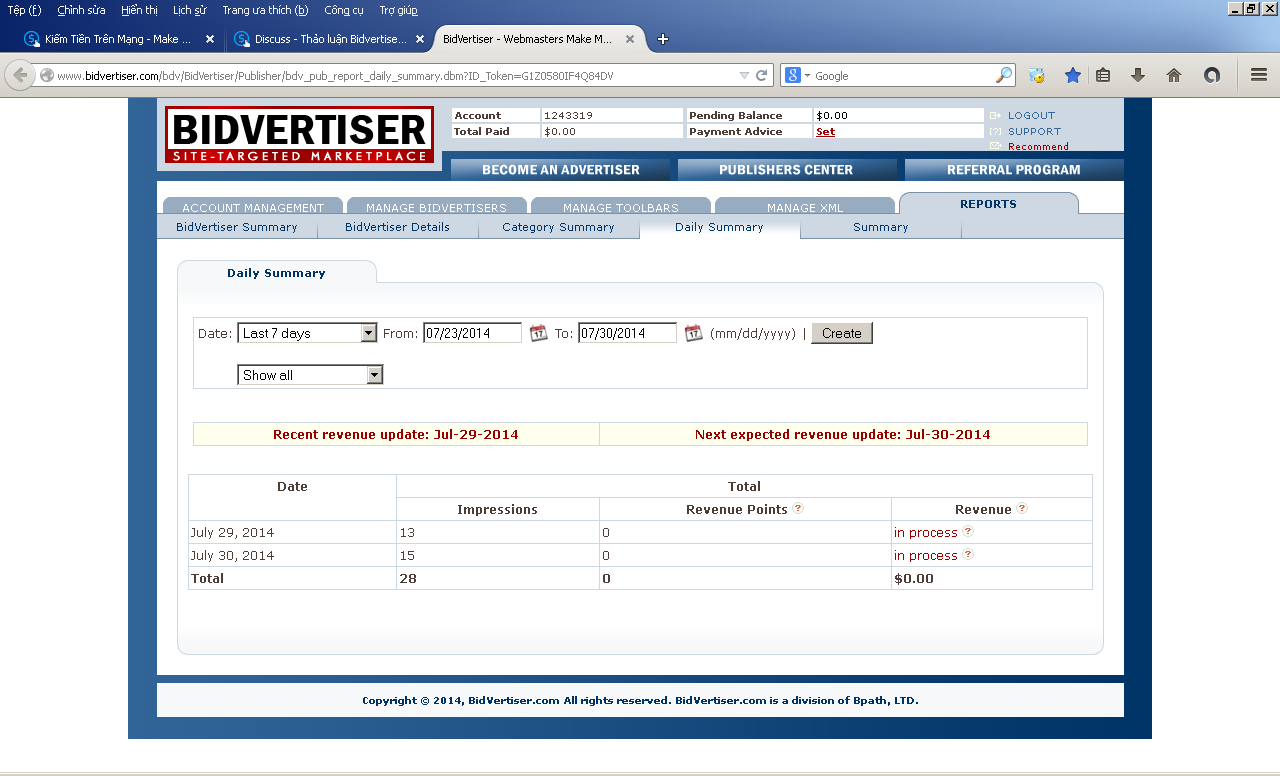Image resolution: width=1280 pixels, height=776 pixels.
Task: Open the calendar picker for the To date
Action: tap(694, 333)
